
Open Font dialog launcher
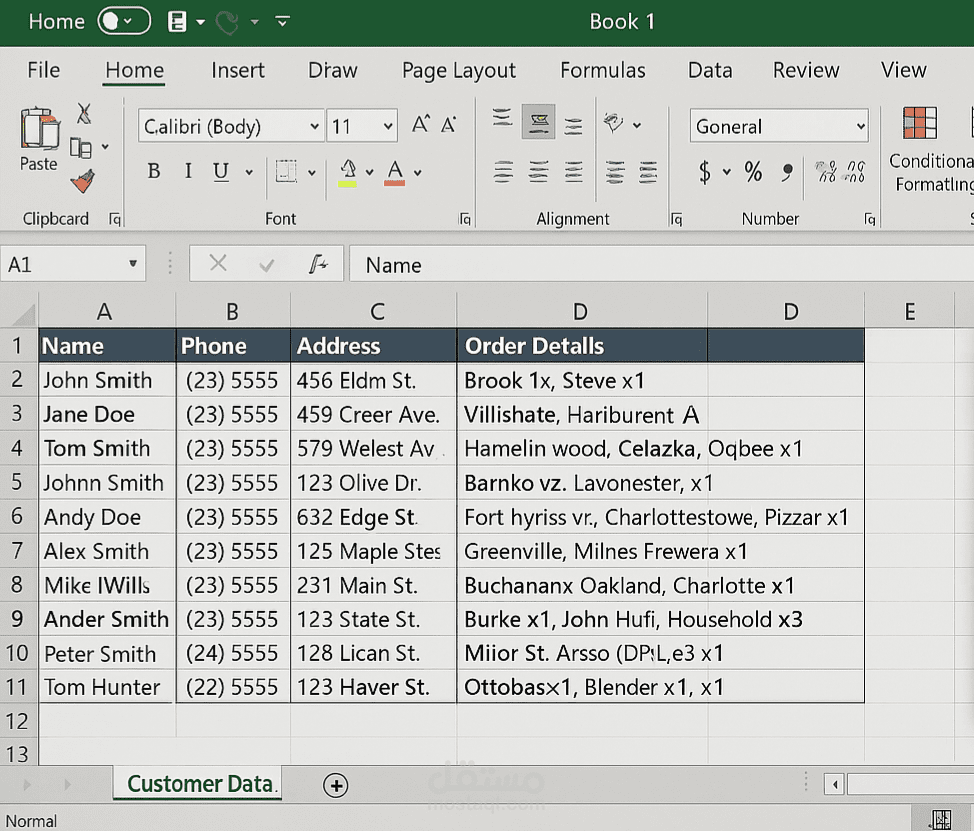pos(465,219)
